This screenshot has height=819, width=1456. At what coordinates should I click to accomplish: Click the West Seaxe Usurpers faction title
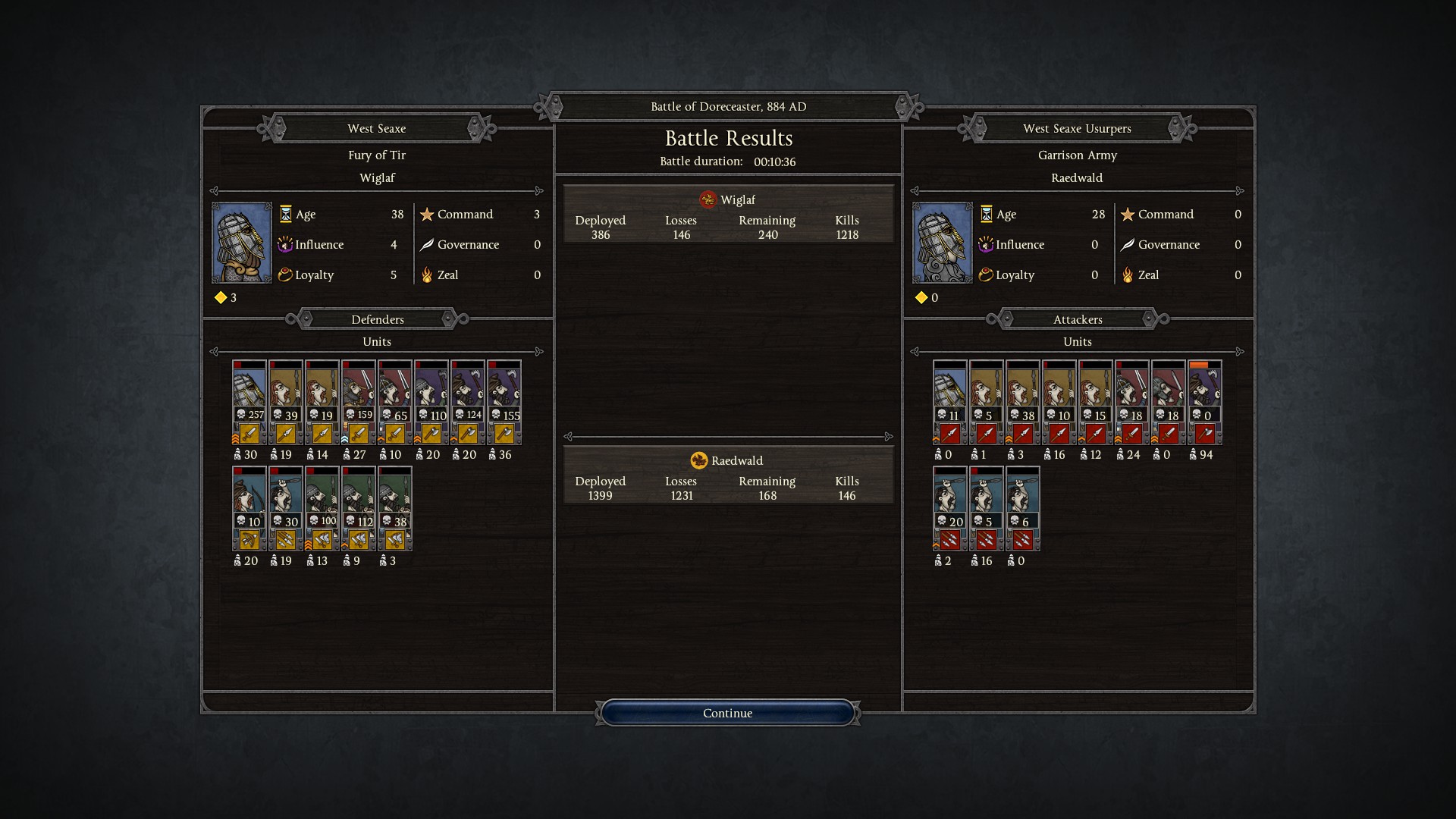point(1077,128)
